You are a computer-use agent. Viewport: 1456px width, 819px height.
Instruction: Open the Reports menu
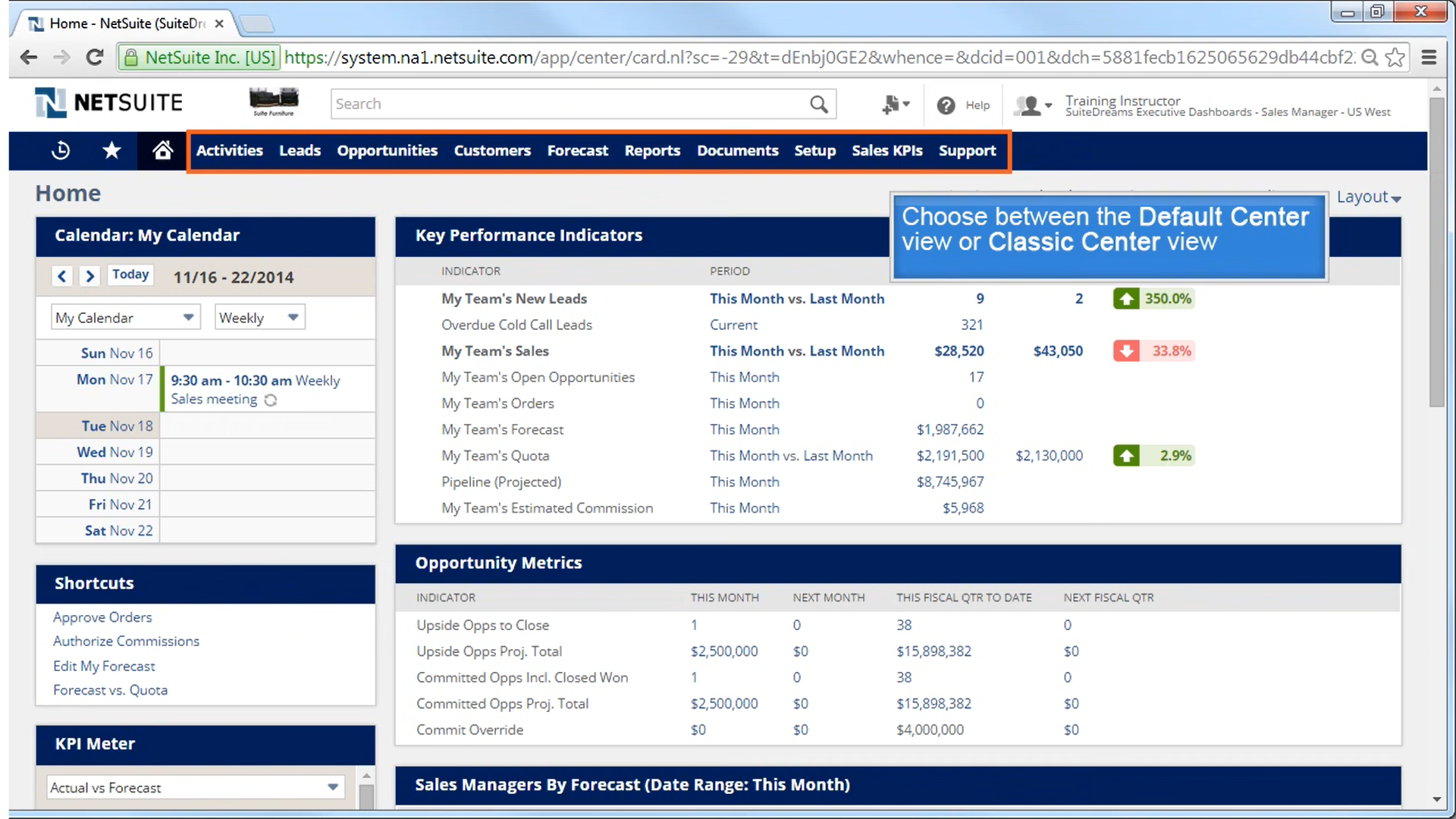tap(652, 151)
